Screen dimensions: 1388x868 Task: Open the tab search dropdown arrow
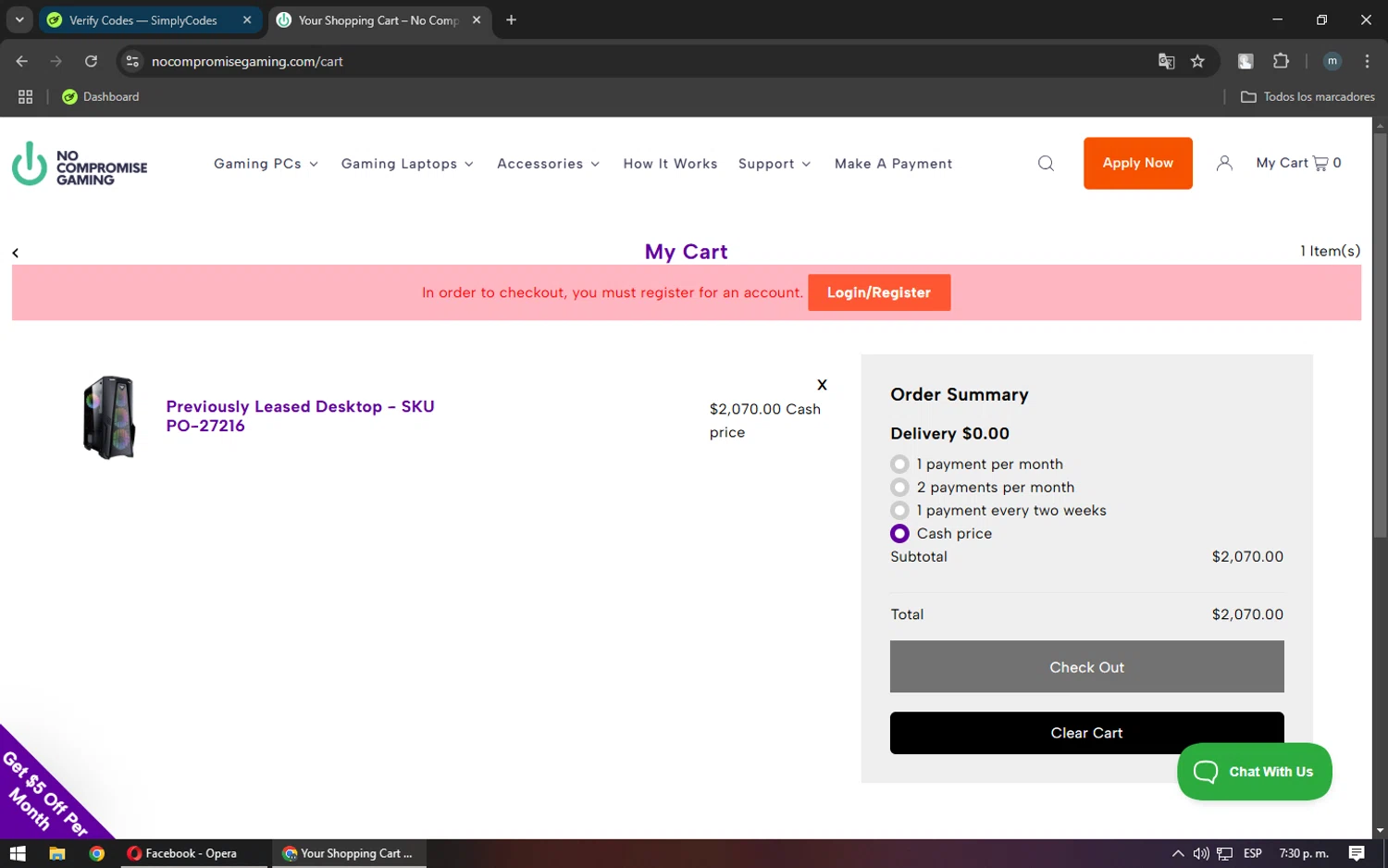[x=19, y=19]
